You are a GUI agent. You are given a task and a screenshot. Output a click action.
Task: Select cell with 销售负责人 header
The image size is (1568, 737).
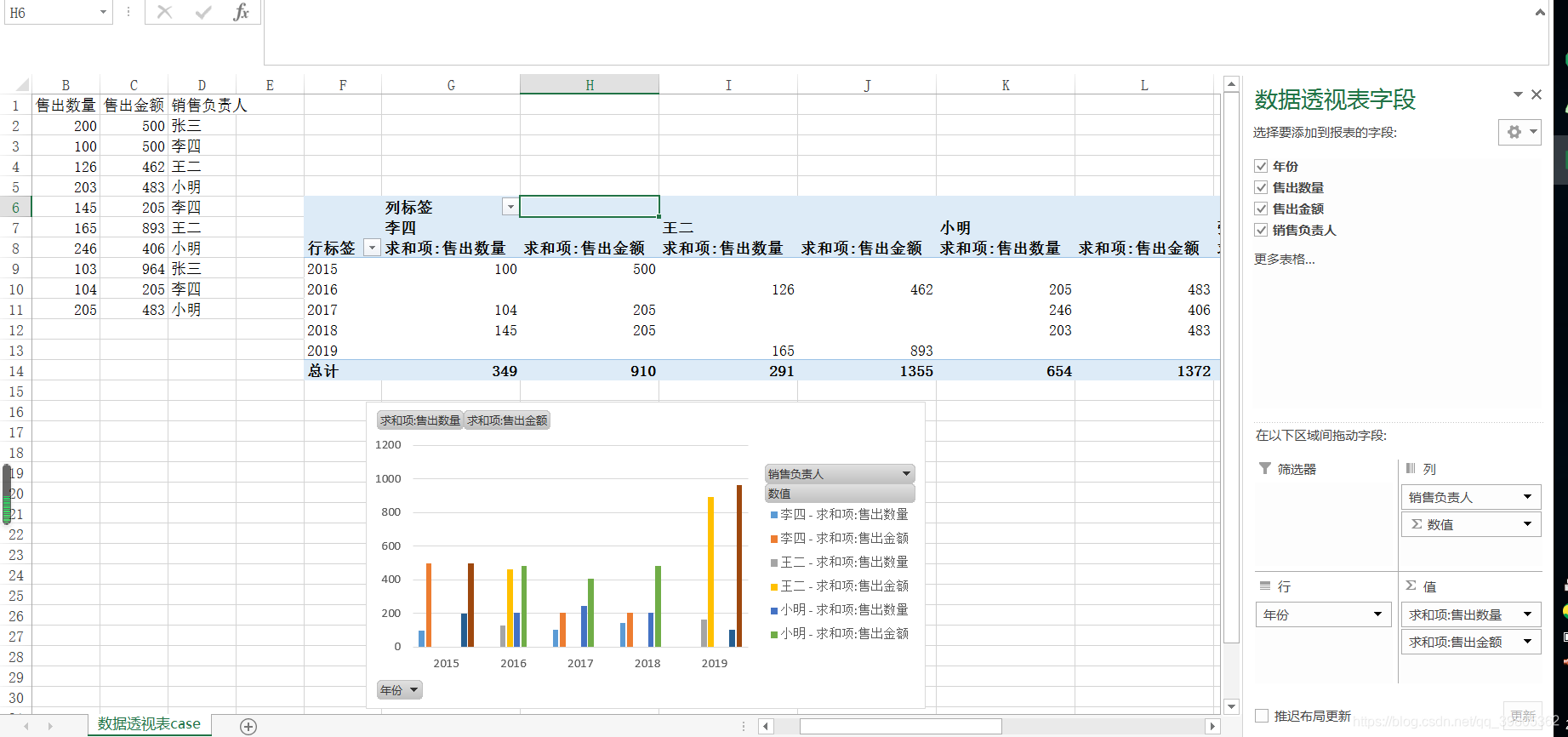(x=202, y=105)
